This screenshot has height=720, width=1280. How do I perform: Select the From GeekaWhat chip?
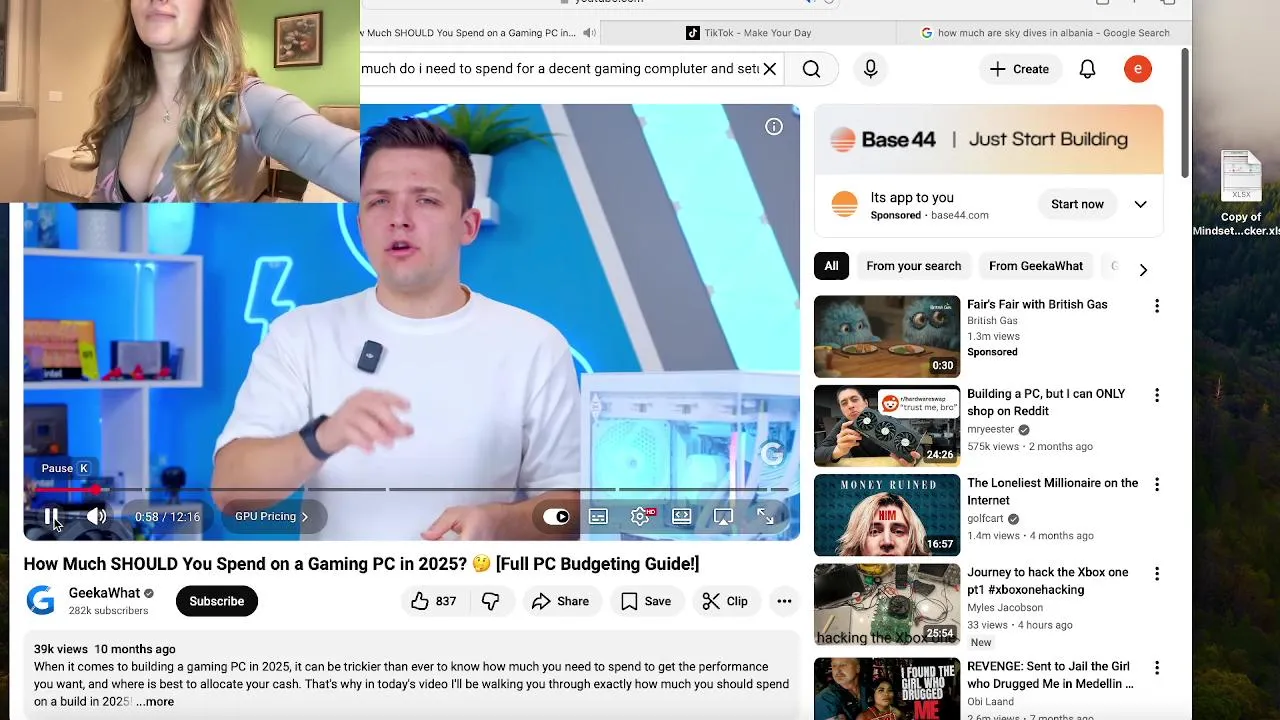point(1035,266)
